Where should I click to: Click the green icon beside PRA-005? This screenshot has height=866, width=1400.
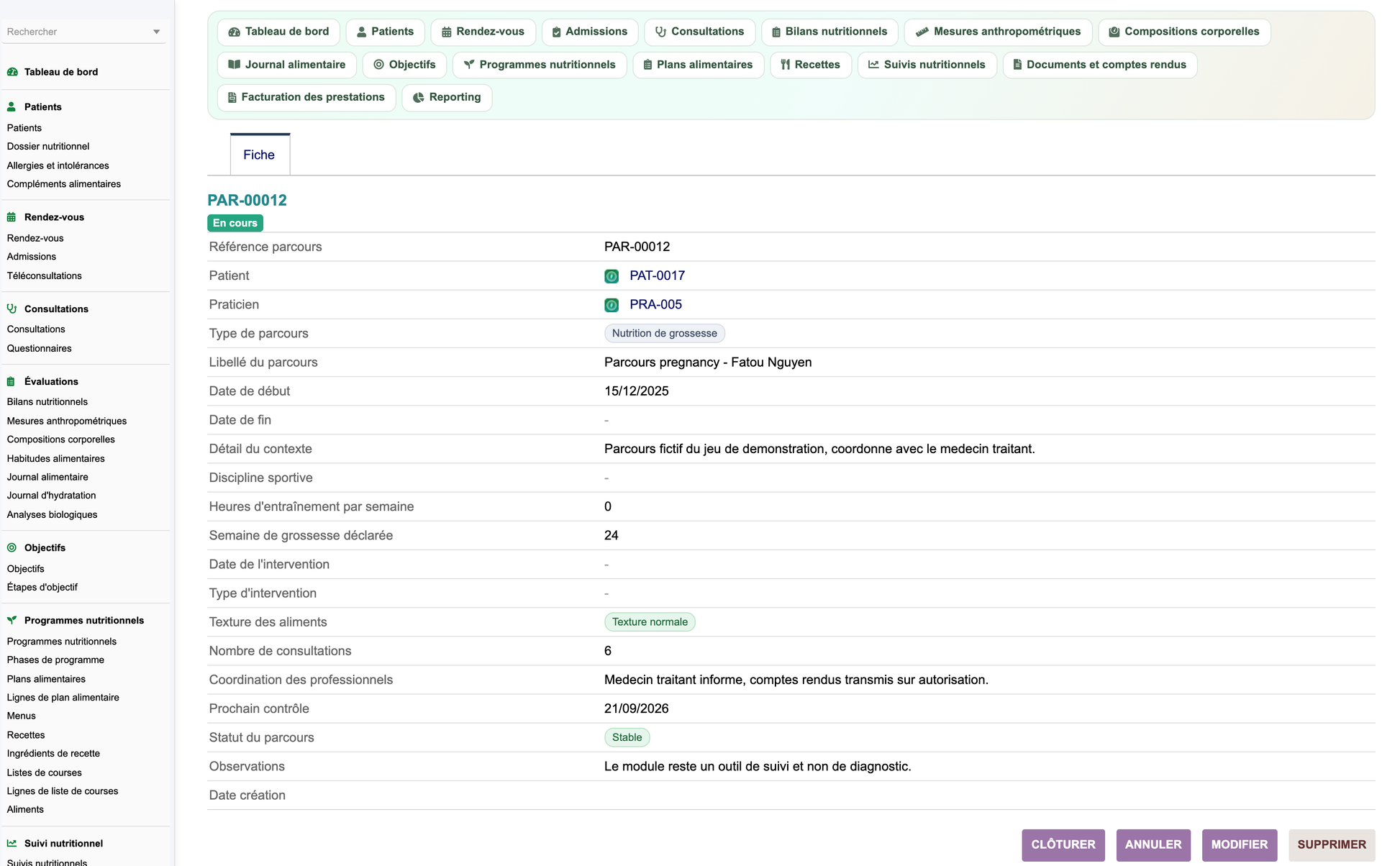pyautogui.click(x=612, y=305)
